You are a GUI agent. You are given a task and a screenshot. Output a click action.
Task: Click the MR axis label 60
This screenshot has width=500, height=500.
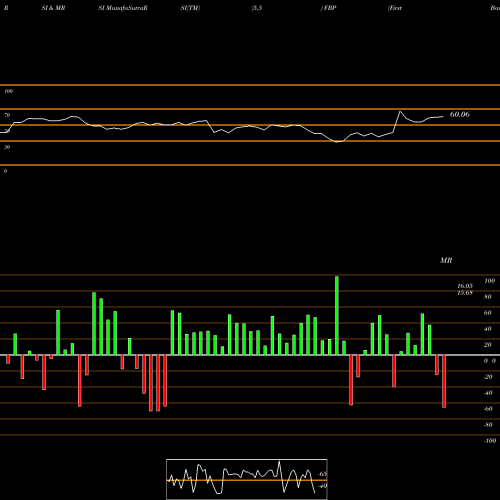click(x=488, y=313)
